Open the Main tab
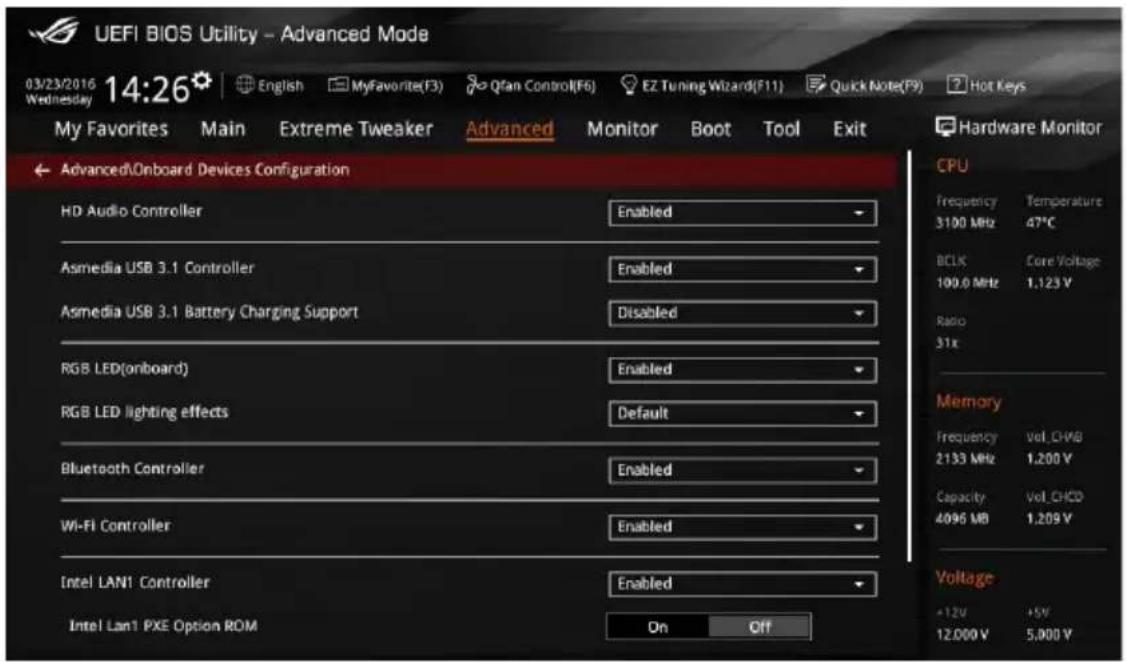 (223, 129)
